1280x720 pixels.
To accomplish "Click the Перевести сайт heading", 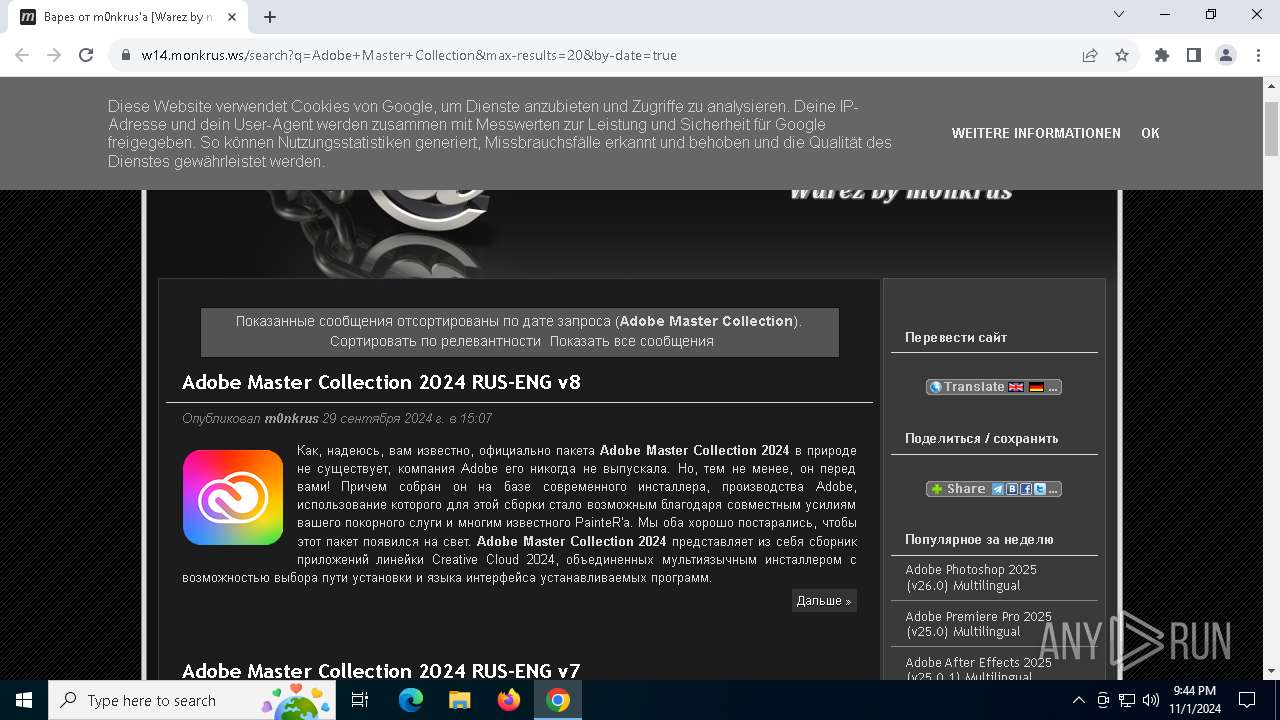I will [956, 337].
